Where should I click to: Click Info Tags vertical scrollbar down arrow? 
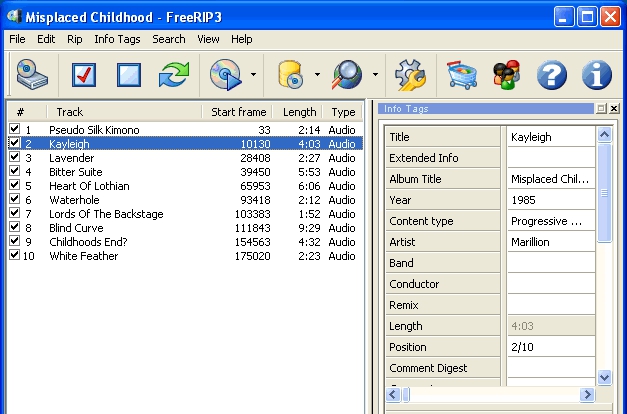(x=604, y=377)
